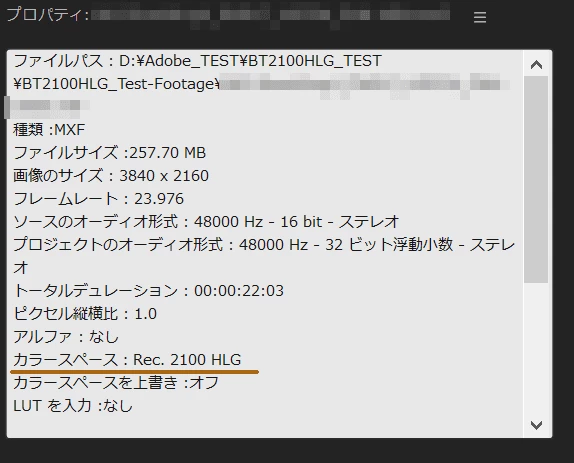574x463 pixels.
Task: Click the フレームレート 23.976 line
Action: tap(98, 199)
